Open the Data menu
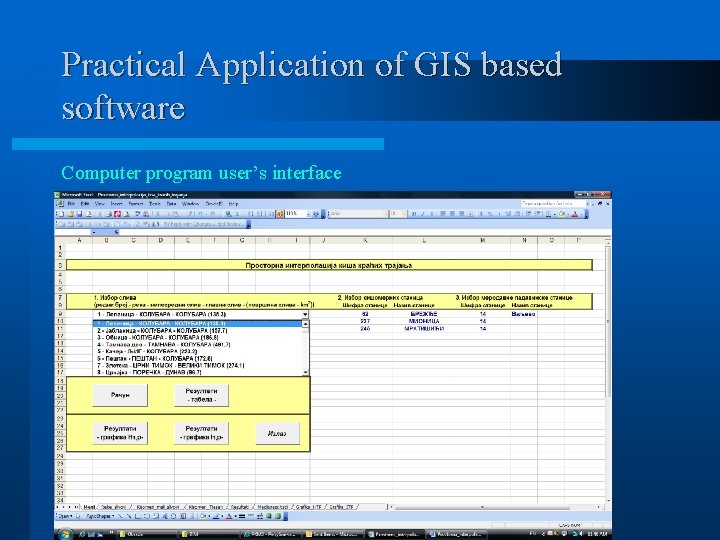The image size is (720, 540). [171, 204]
